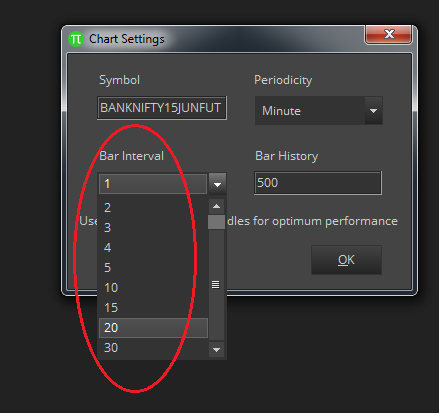Click the OK button
The width and height of the screenshot is (439, 413).
pos(346,260)
